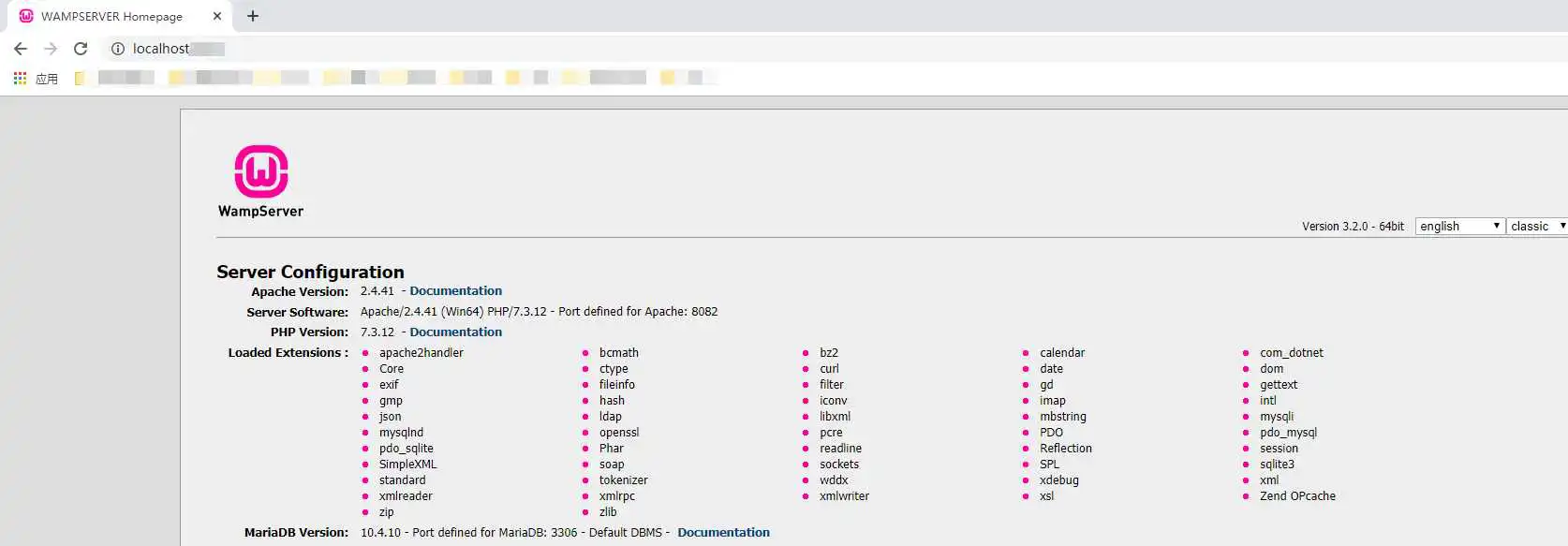Screen dimensions: 1568x546
Task: Click the mysqlnd extension
Action: 401,433
